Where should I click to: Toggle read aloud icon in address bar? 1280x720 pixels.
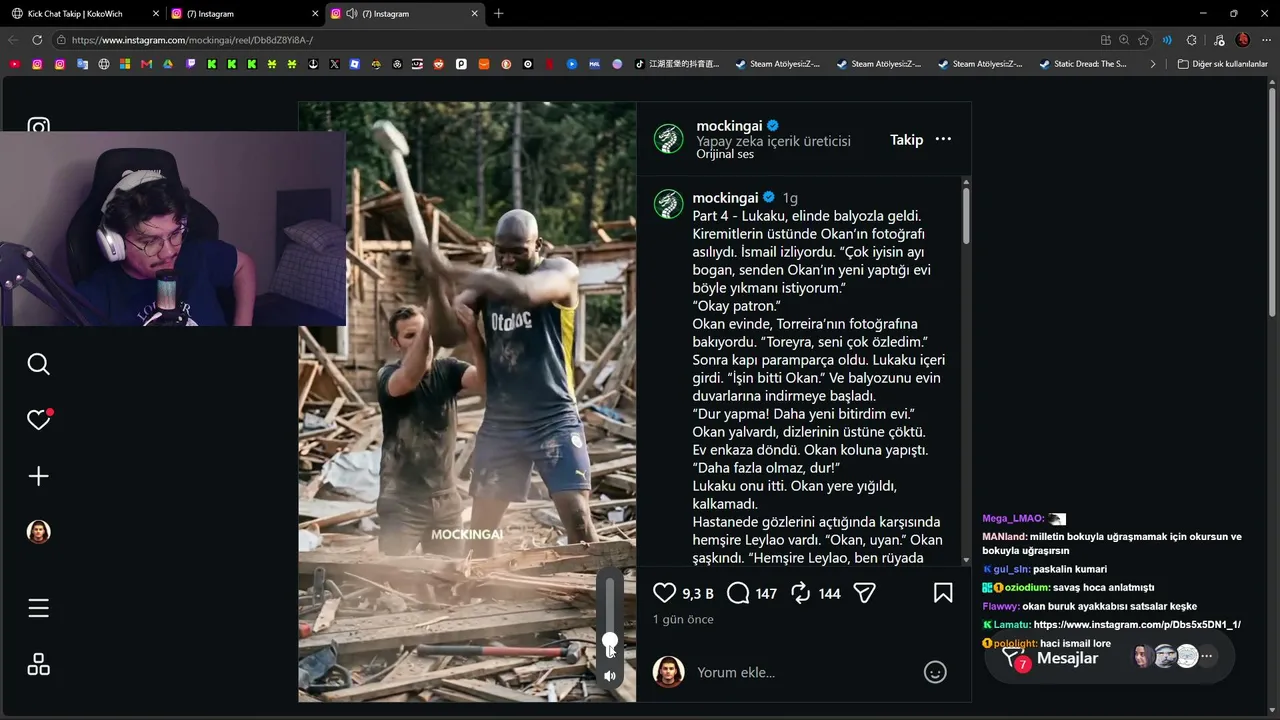click(1167, 40)
